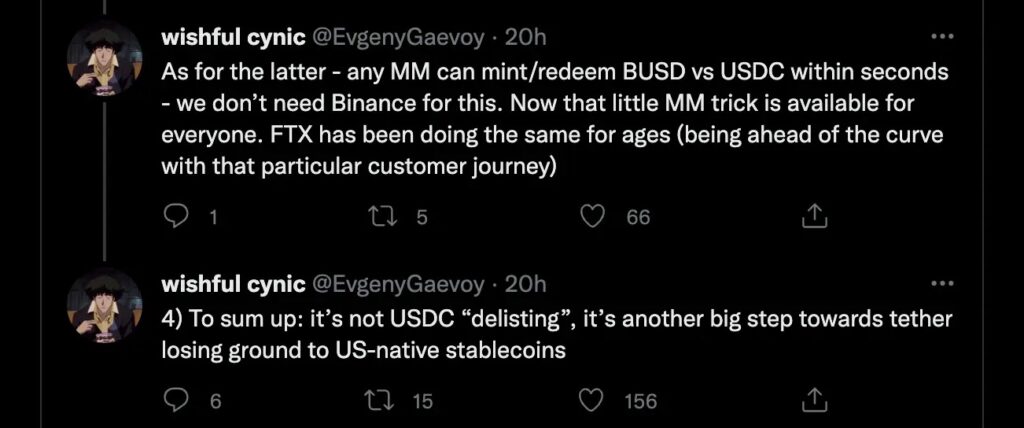
Task: Click @EvgenyGaevoy handle on second tweet
Action: pos(400,285)
